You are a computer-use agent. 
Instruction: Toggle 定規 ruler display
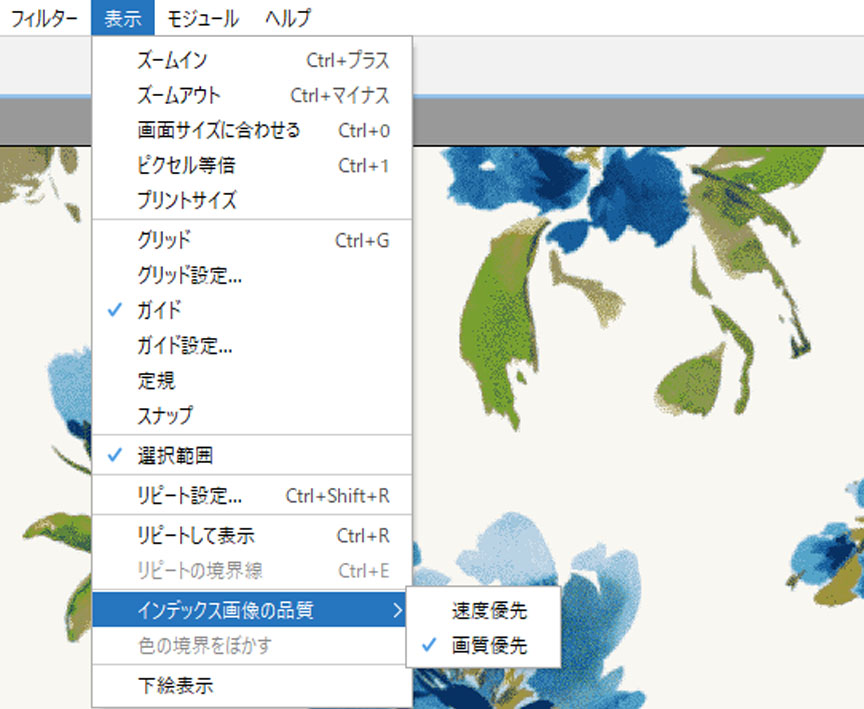[252, 381]
